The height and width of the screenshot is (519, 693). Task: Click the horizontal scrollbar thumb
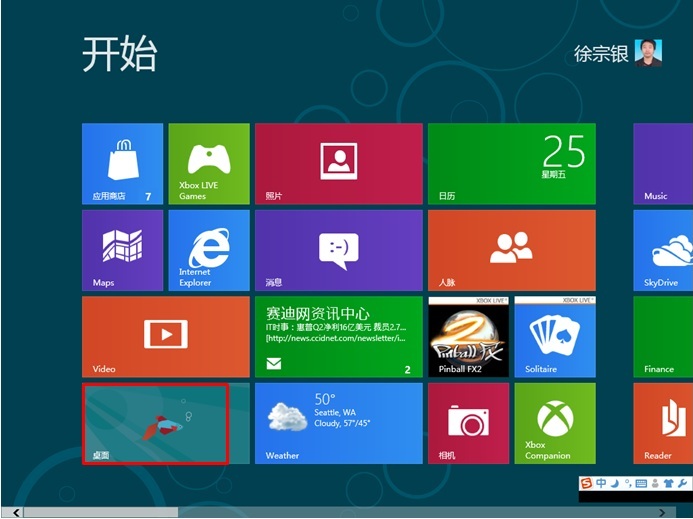pyautogui.click(x=101, y=513)
